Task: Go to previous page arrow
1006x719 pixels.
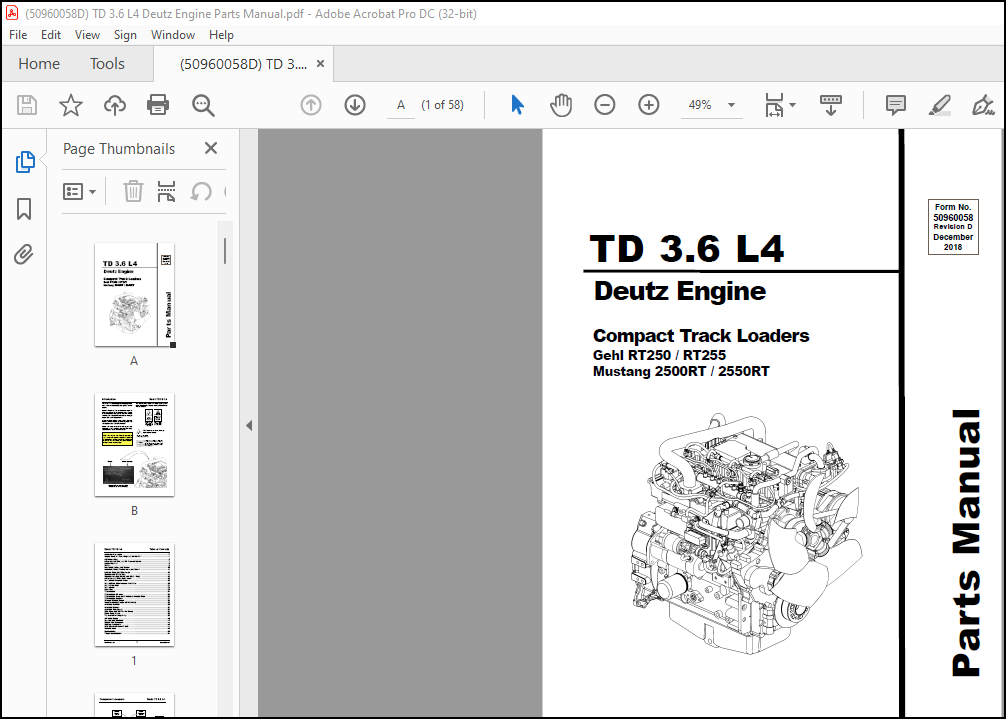Action: (x=311, y=105)
